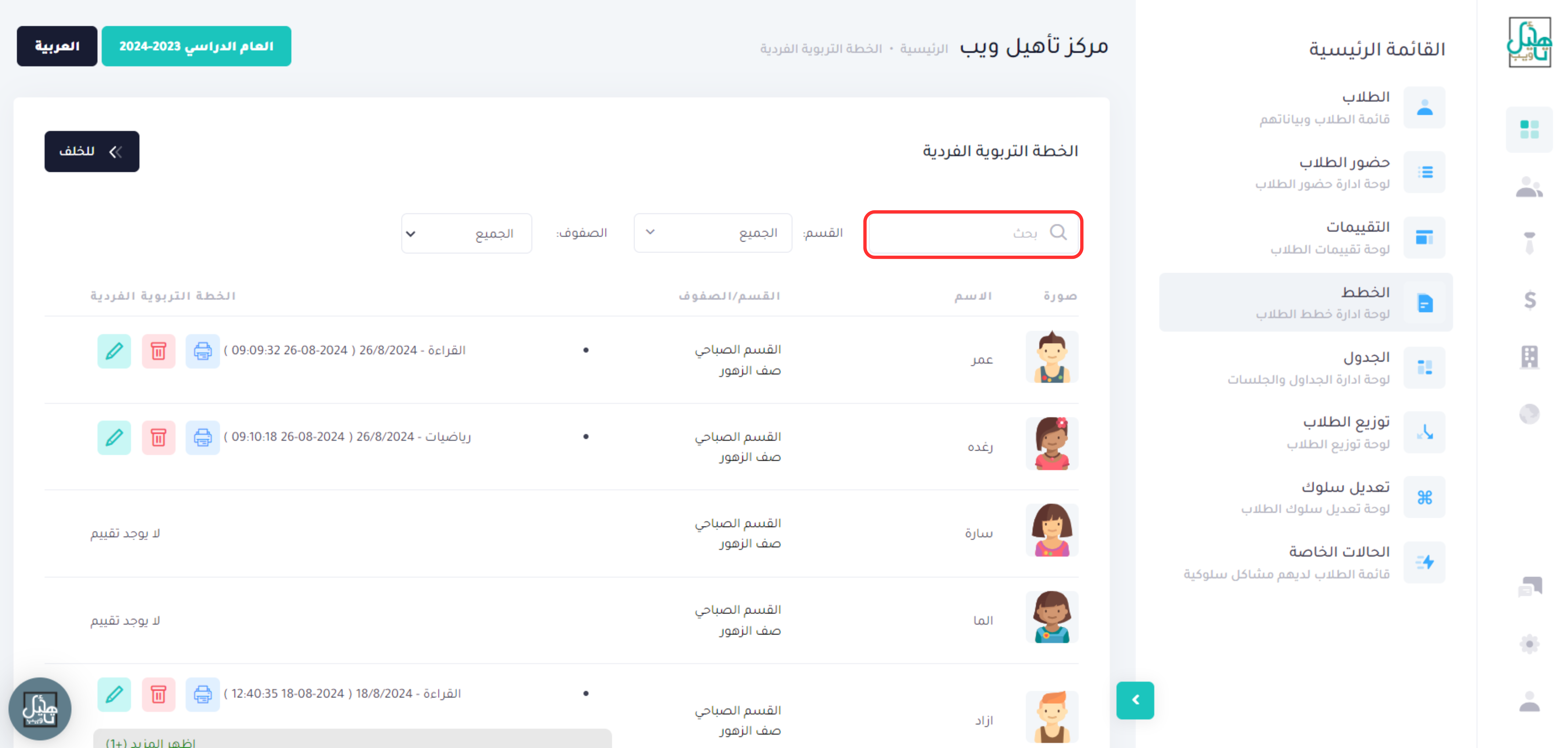This screenshot has height=748, width=1568.
Task: Click الرئيسية breadcrumb link
Action: pyautogui.click(x=923, y=49)
